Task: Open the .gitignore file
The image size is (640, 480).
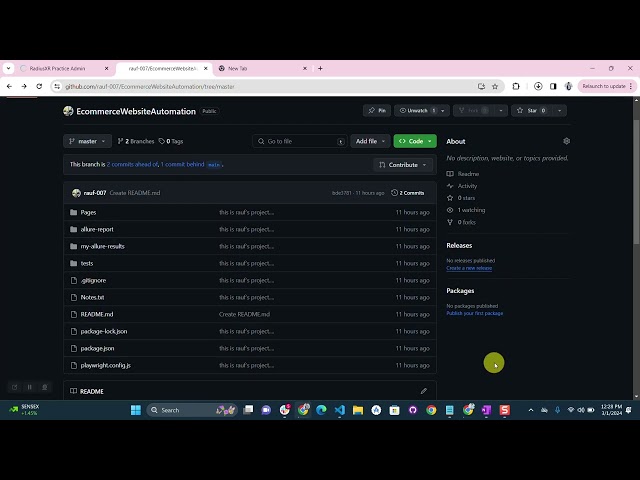Action: (93, 280)
